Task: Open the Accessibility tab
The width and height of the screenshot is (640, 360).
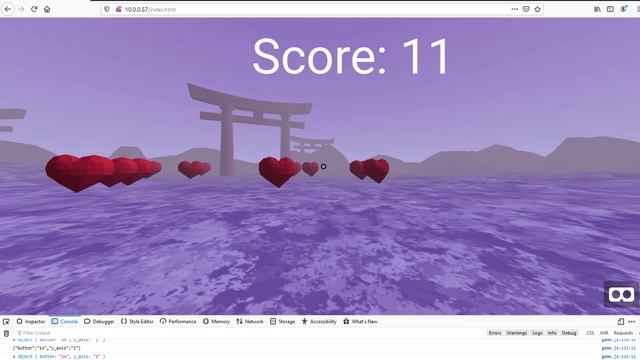Action: [319, 322]
